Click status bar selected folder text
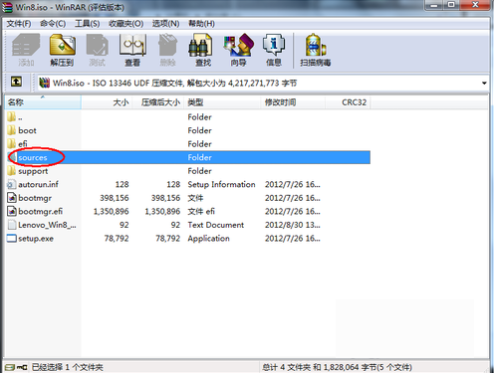 click(x=67, y=367)
